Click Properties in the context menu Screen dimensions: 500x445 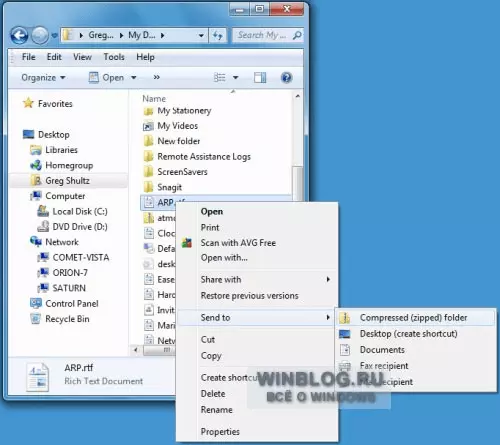coord(220,432)
